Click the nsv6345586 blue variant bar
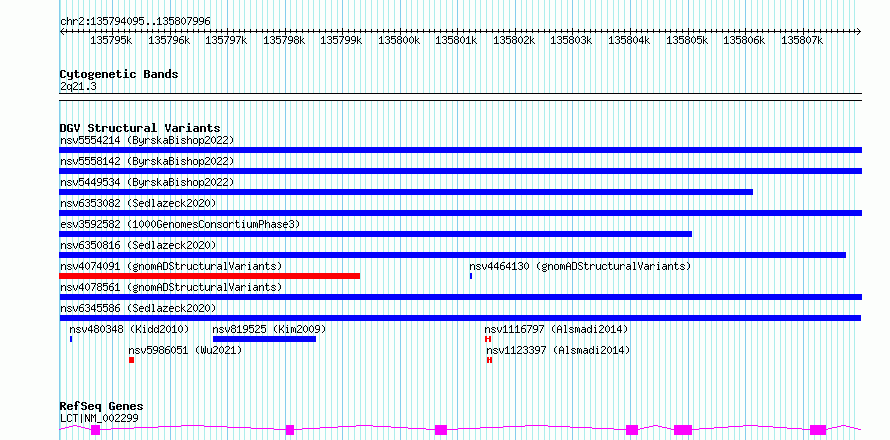Image resolution: width=890 pixels, height=440 pixels. pyautogui.click(x=460, y=318)
